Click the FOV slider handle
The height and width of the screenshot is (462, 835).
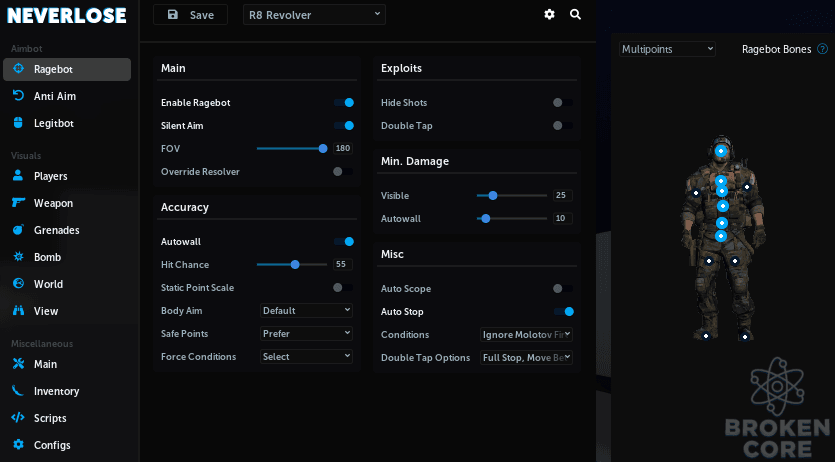(323, 148)
